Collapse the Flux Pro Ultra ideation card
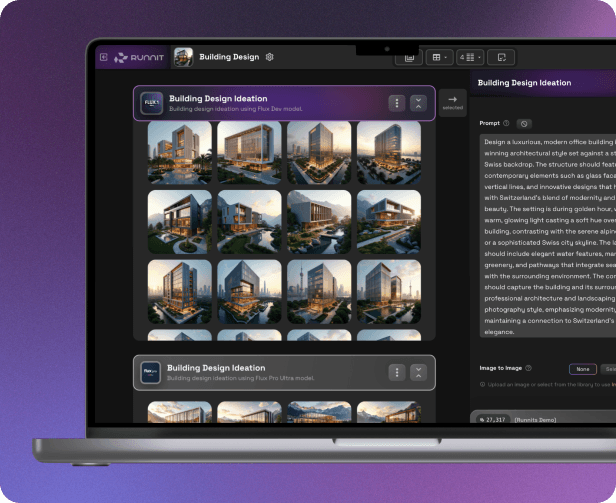The width and height of the screenshot is (616, 503). [x=418, y=372]
